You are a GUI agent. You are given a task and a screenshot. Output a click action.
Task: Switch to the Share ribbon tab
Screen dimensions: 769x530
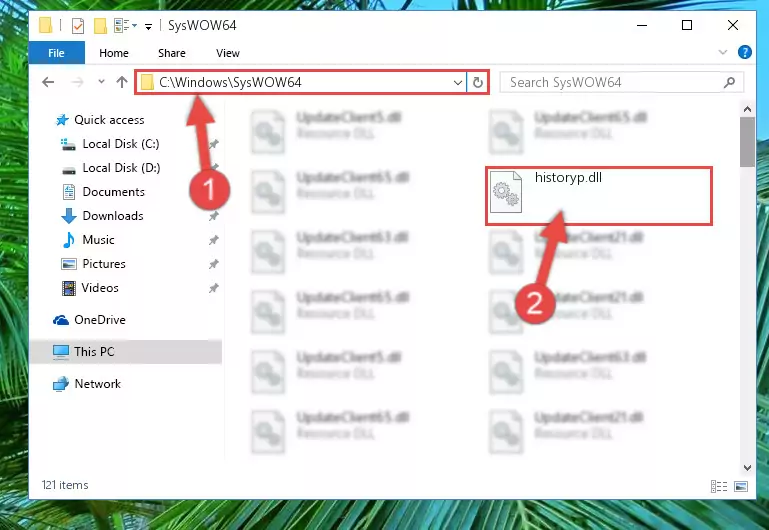pyautogui.click(x=172, y=53)
